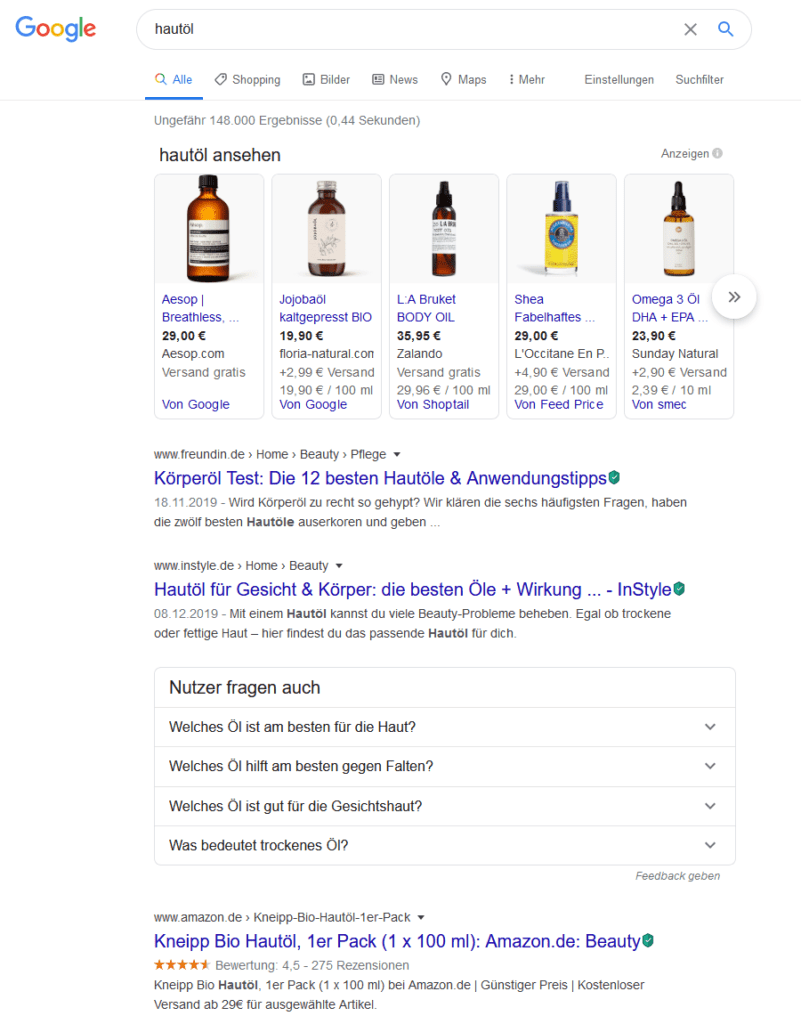Switch to the Shopping tab
801x1024 pixels.
[x=247, y=80]
